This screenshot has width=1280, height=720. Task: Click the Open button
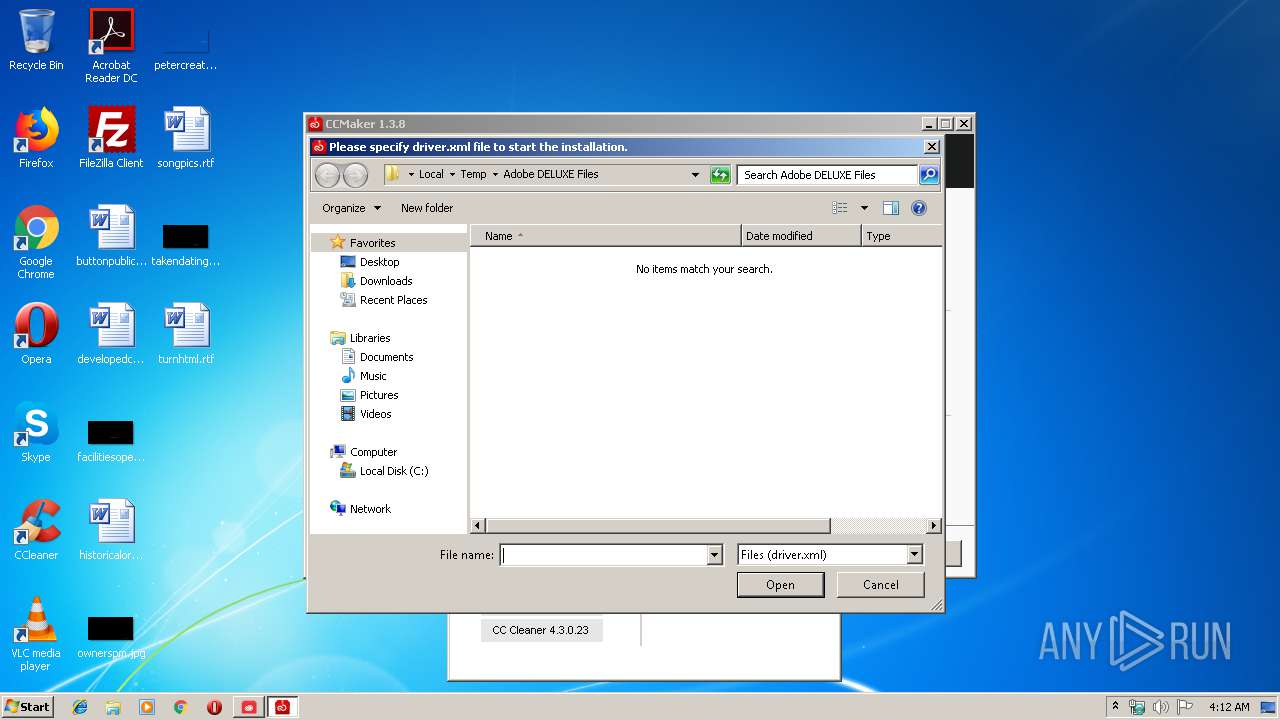tap(780, 585)
